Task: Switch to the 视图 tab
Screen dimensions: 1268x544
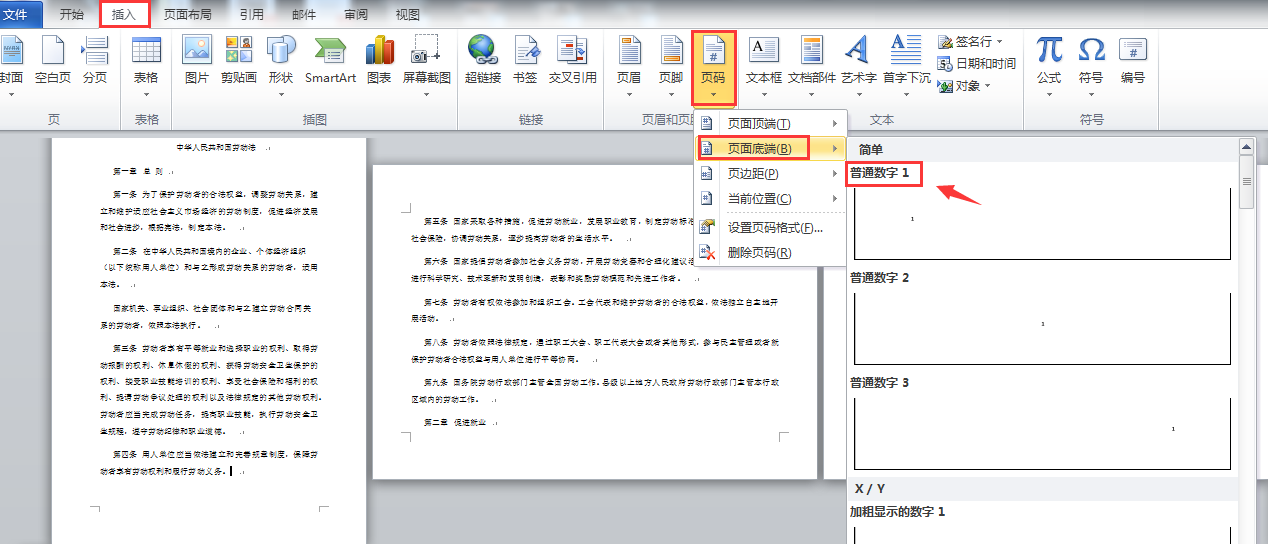Action: pos(407,15)
